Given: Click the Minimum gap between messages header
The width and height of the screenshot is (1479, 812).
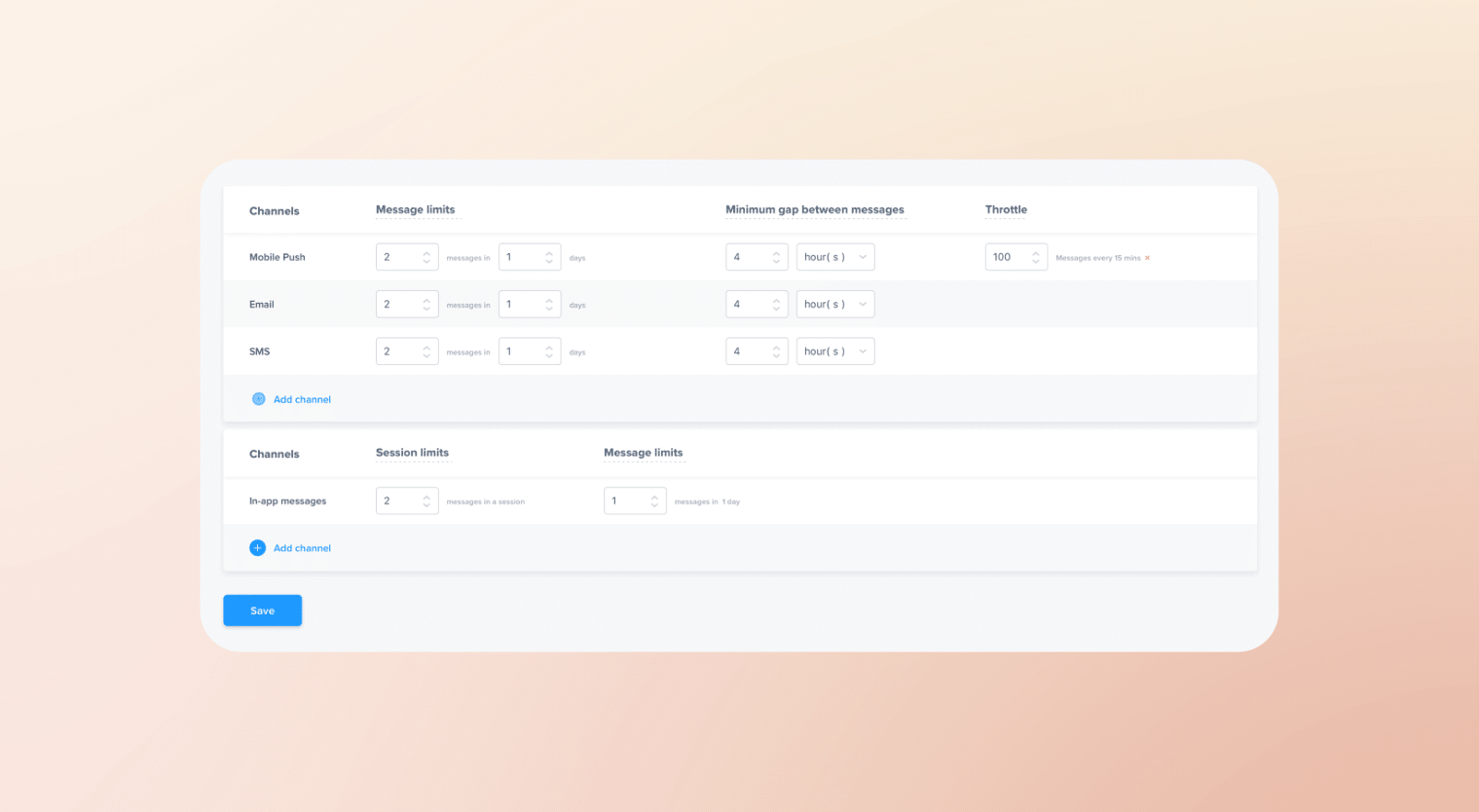Looking at the screenshot, I should coord(814,209).
